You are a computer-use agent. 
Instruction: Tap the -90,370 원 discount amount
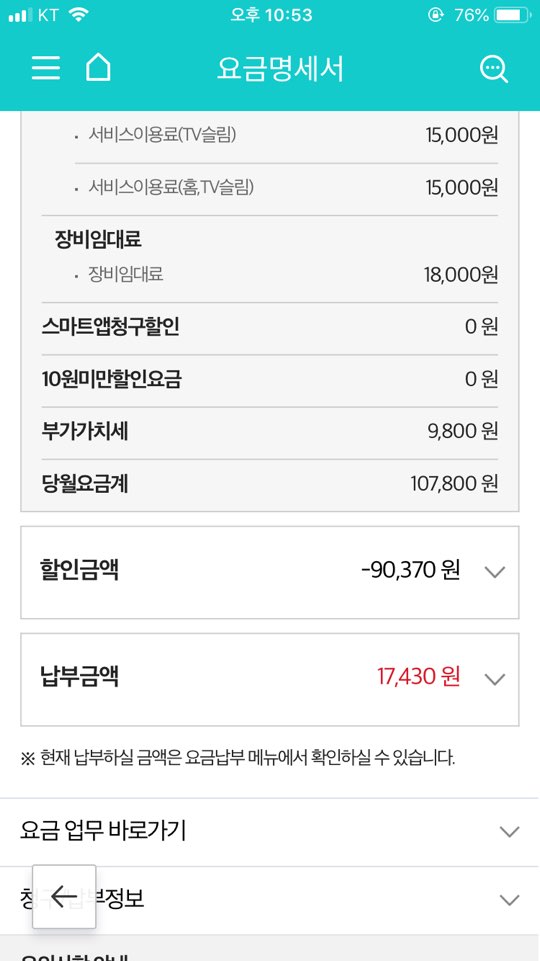point(411,571)
